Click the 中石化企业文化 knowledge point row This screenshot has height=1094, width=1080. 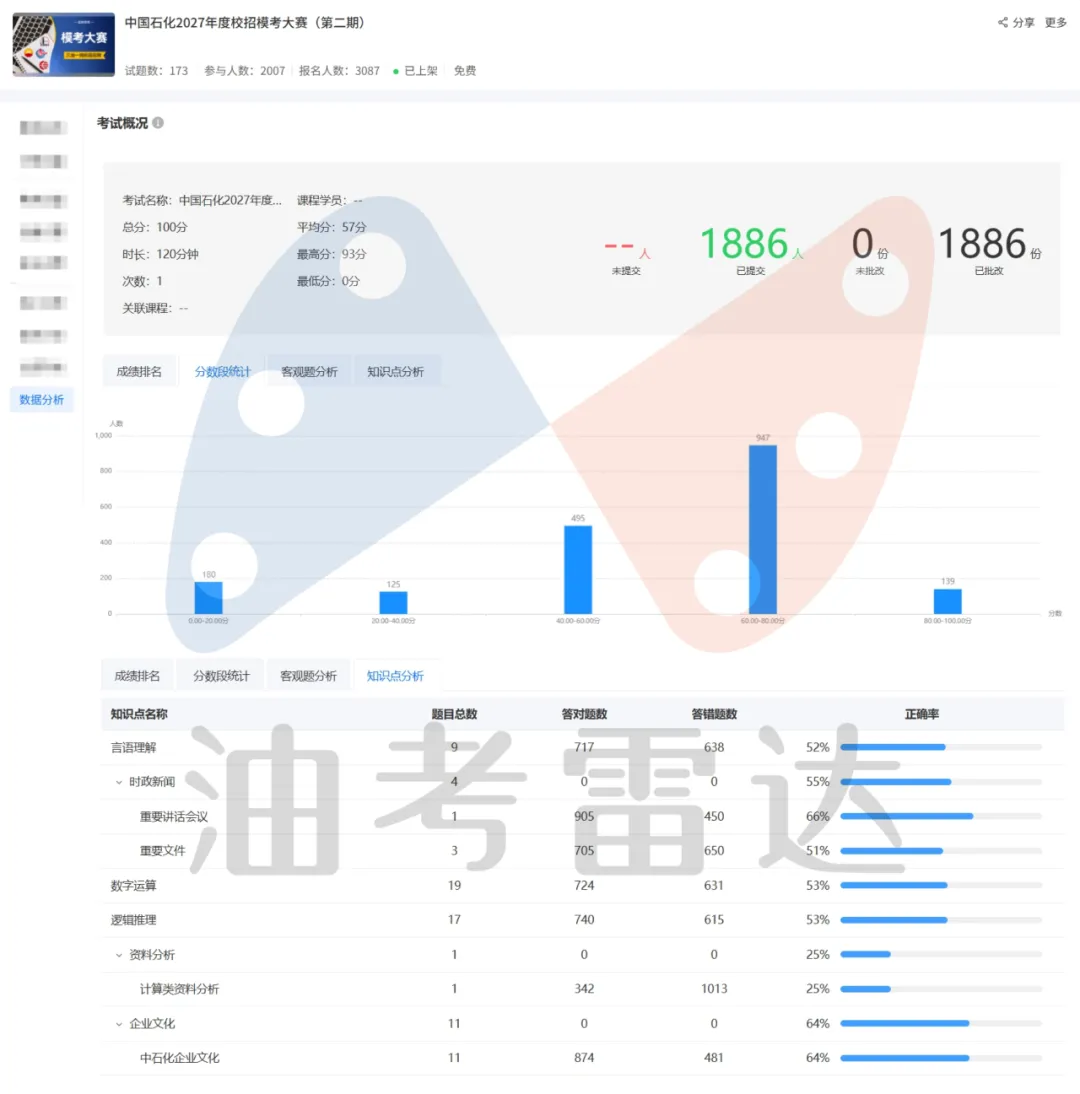[583, 1058]
